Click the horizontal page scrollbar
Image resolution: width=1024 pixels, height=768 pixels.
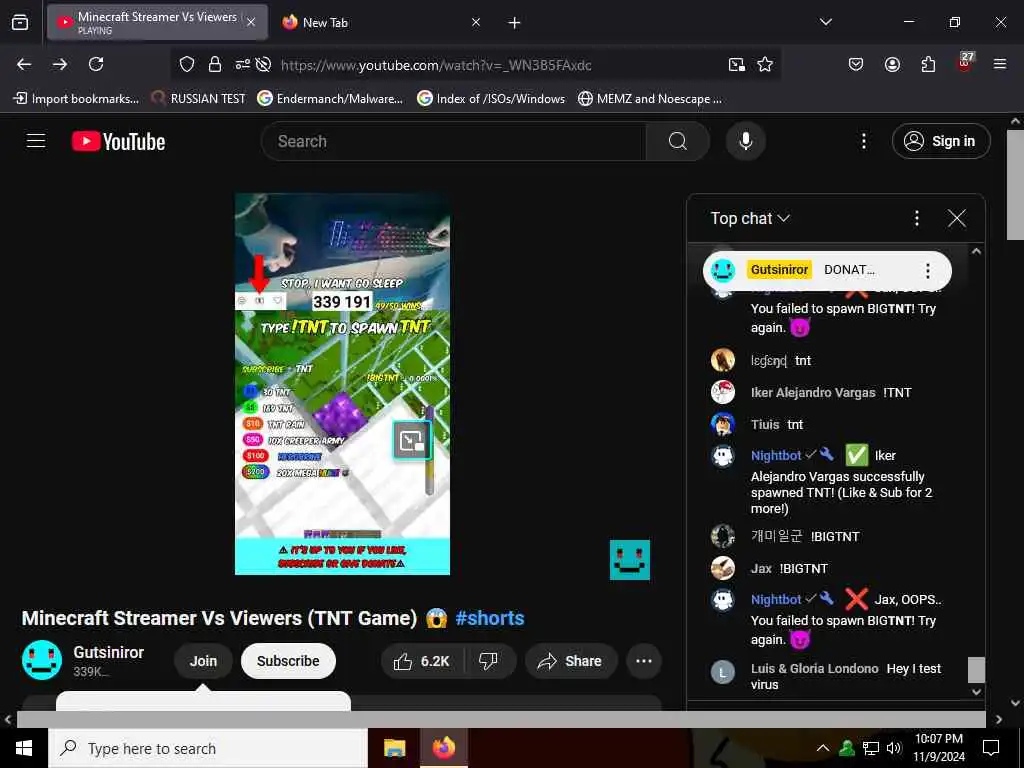click(x=501, y=719)
